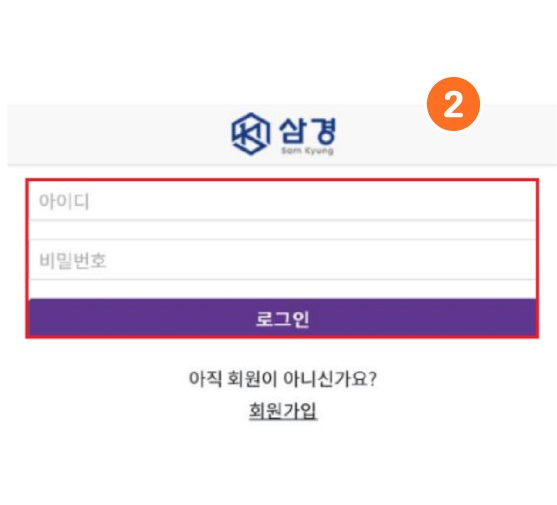The height and width of the screenshot is (505, 557).
Task: Click the blue hexagon emblem of the 삼경 logo
Action: coord(250,134)
